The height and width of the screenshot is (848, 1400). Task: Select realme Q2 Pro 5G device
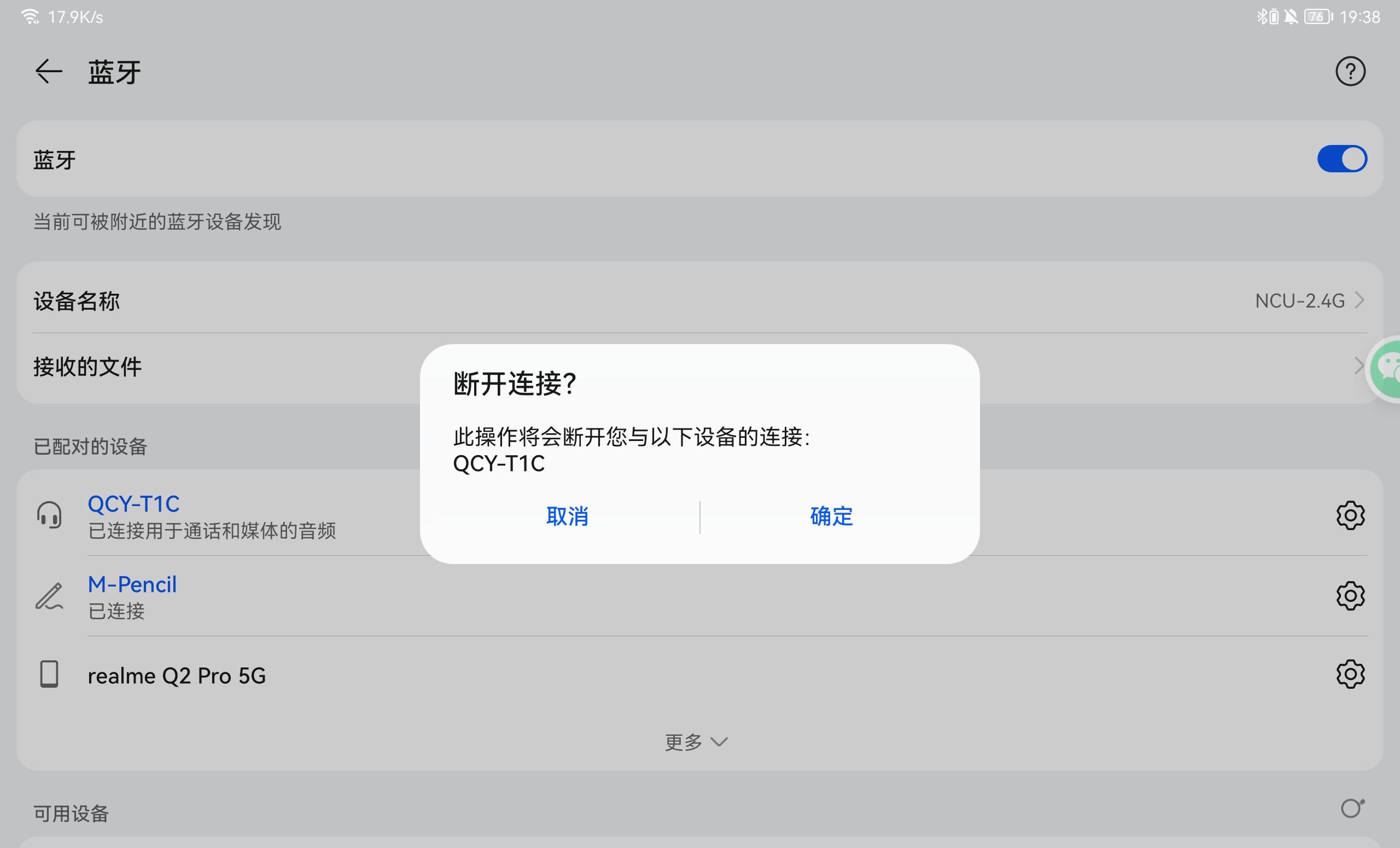point(699,675)
